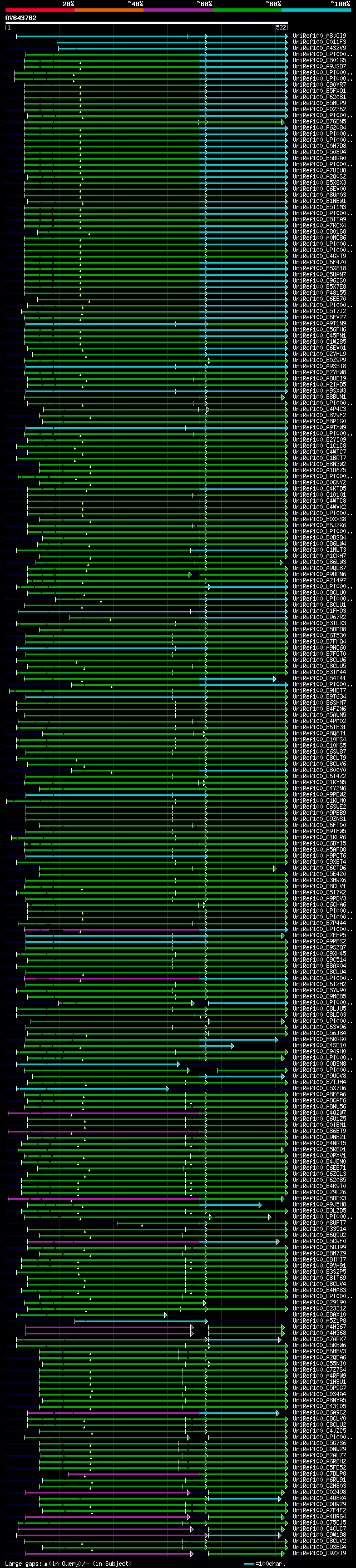
Task: Click the UniRef100_Q4SD10 label
Action: point(319,1046)
